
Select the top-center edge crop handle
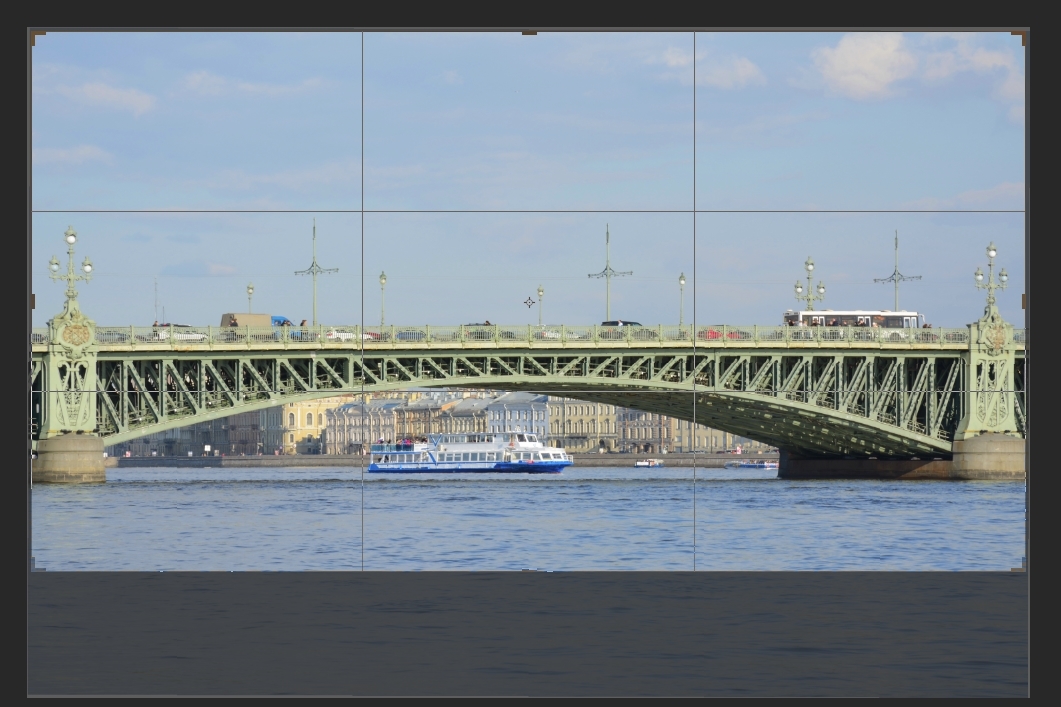pos(529,32)
